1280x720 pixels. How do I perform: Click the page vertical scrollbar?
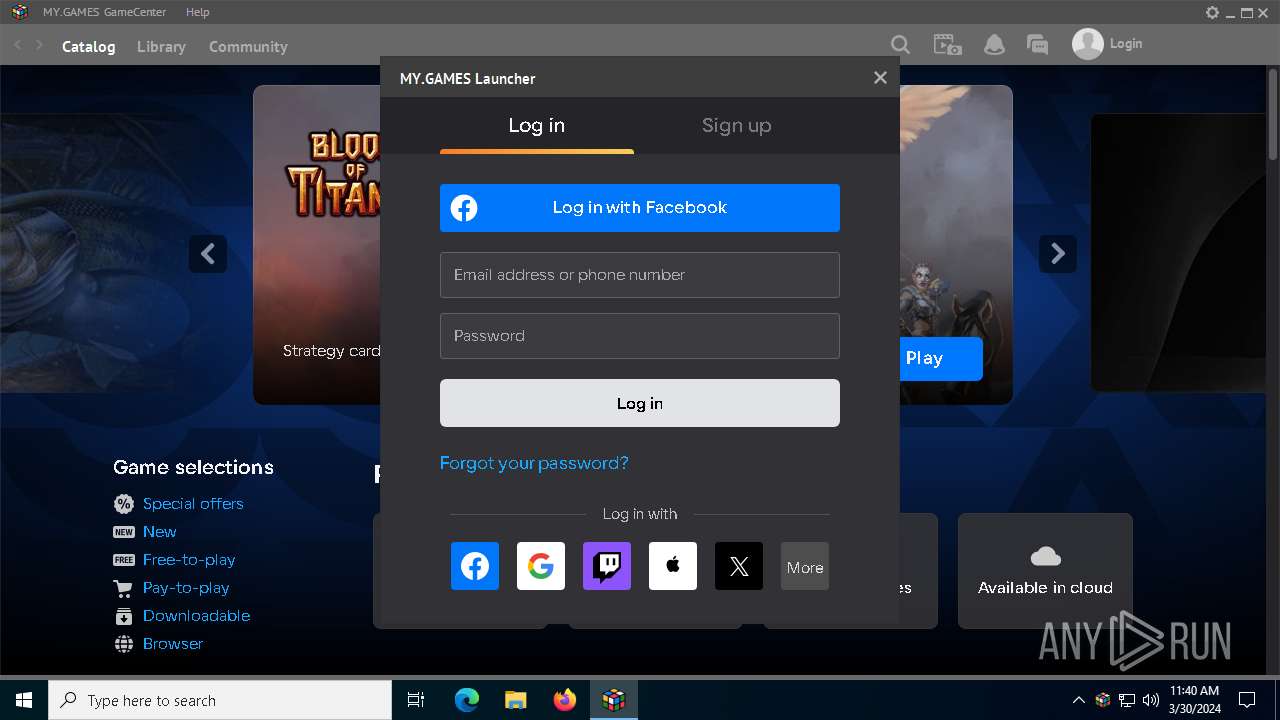point(1273,113)
